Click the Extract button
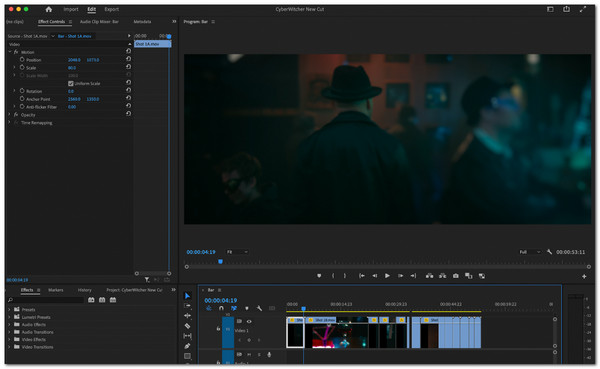The height and width of the screenshot is (369, 600). tap(442, 276)
